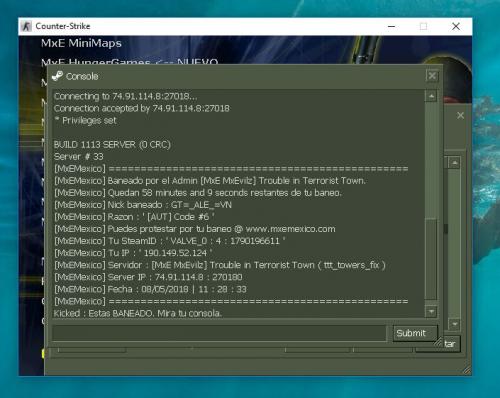Click the Counter-Strike icon in the title bar
Image resolution: width=500 pixels, height=398 pixels.
point(26,26)
